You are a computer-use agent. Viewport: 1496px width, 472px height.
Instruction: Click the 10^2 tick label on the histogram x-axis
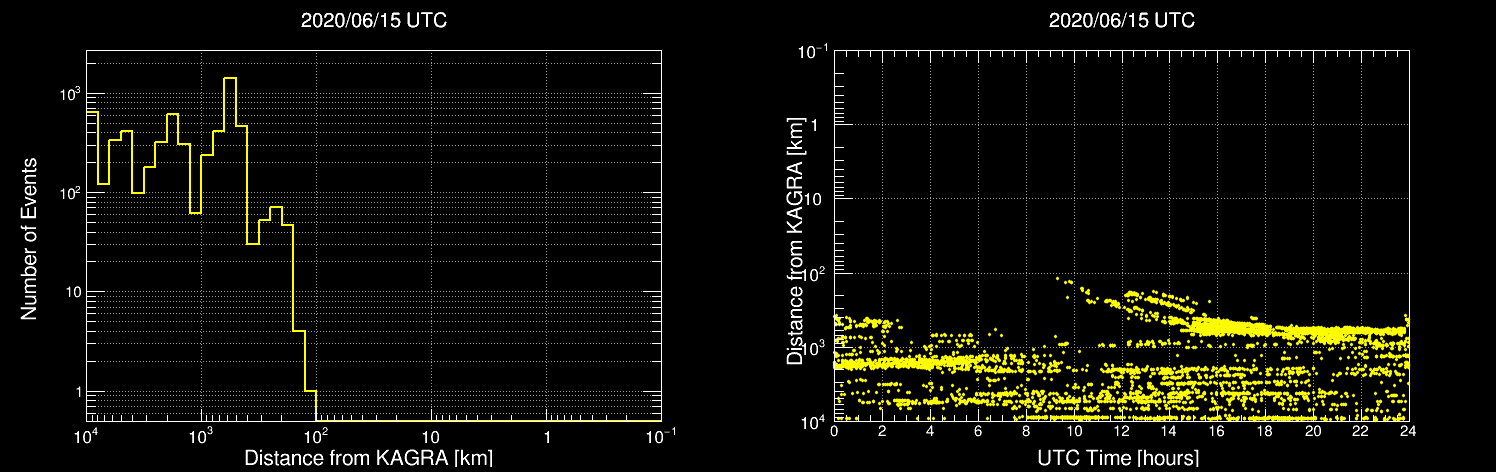[317, 437]
